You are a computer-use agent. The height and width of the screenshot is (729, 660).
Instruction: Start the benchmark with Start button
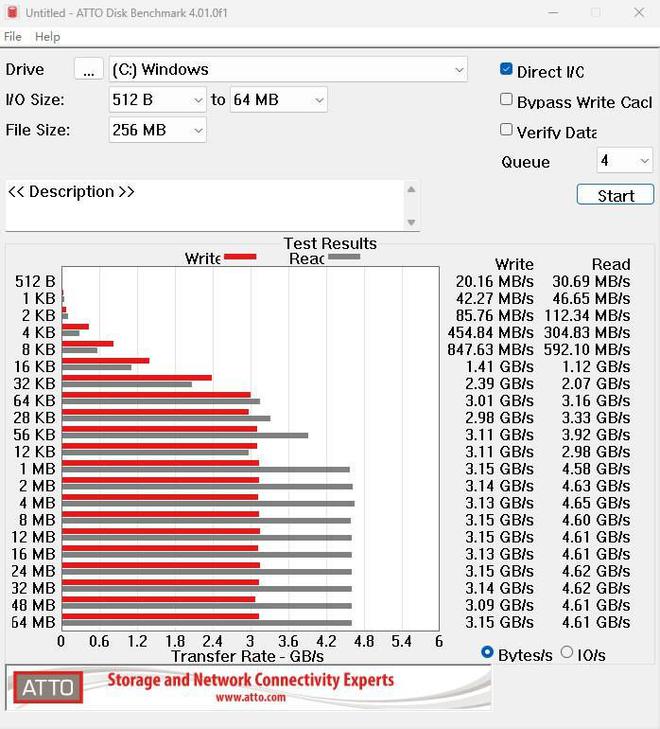(x=615, y=195)
